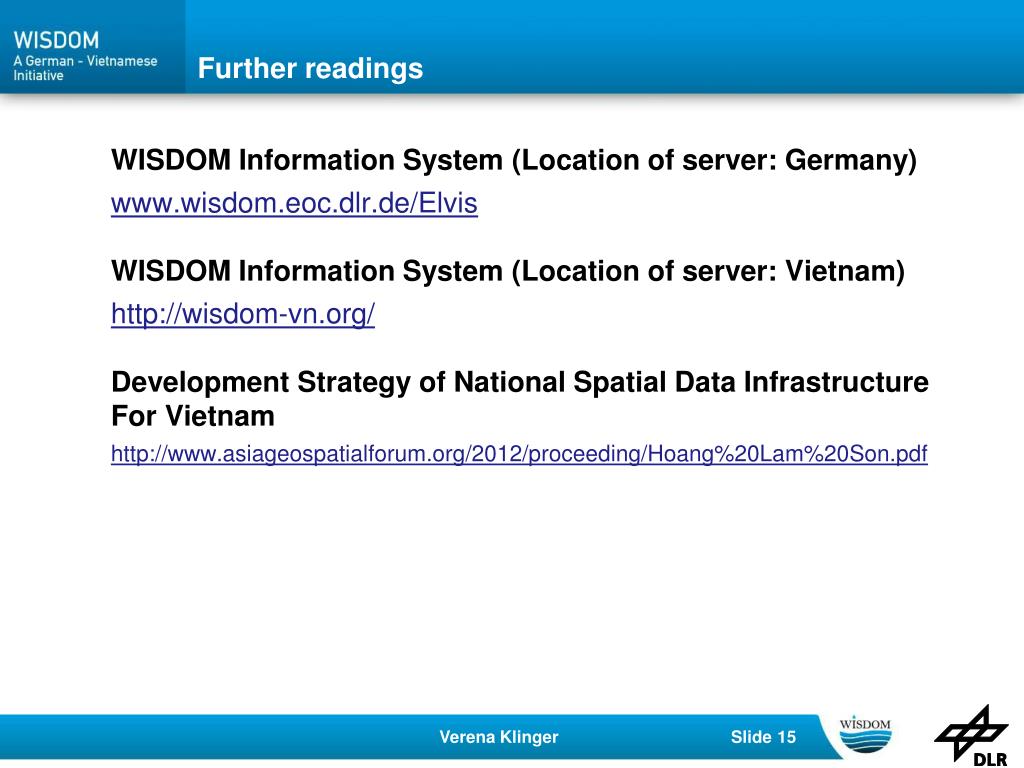
Task: Click the 'Verena Klinger' footer text
Action: click(x=499, y=737)
